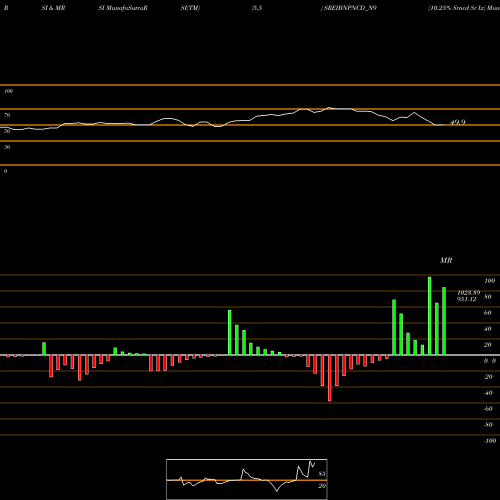Select the tallest green MR histogram bar
This screenshot has height=500, width=500.
(430, 316)
